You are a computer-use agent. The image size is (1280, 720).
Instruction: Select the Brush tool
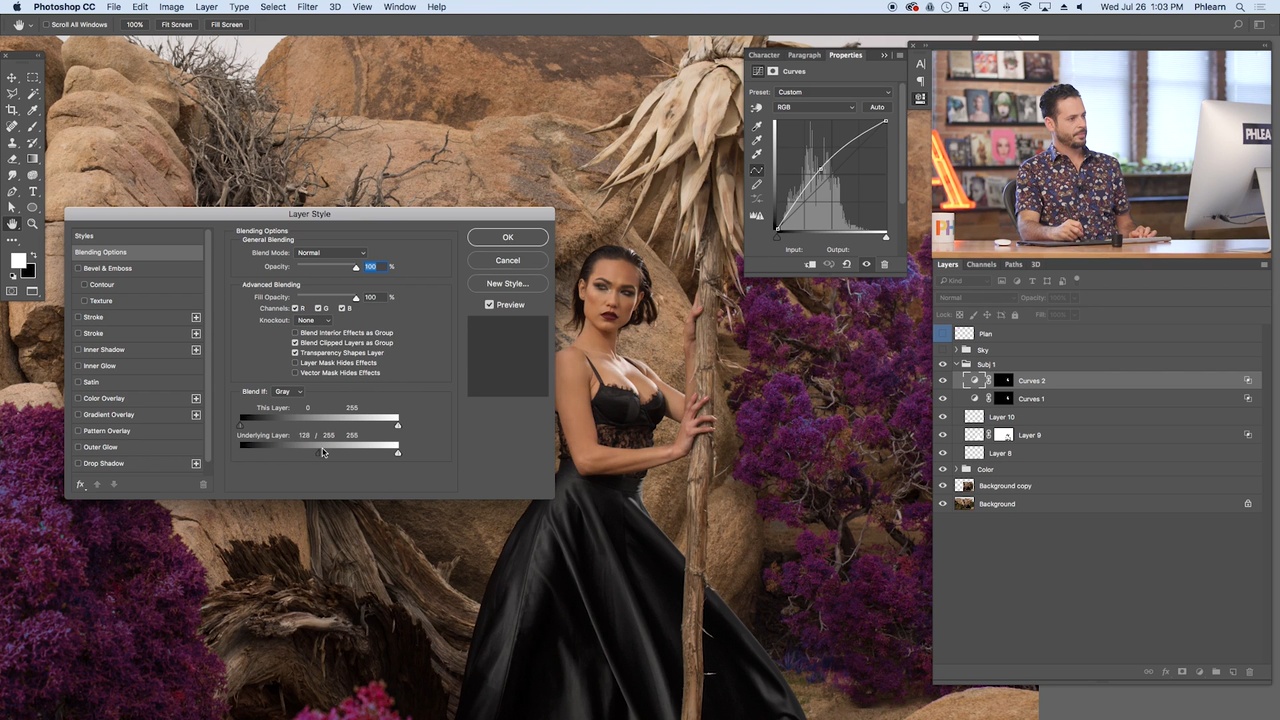click(x=32, y=126)
